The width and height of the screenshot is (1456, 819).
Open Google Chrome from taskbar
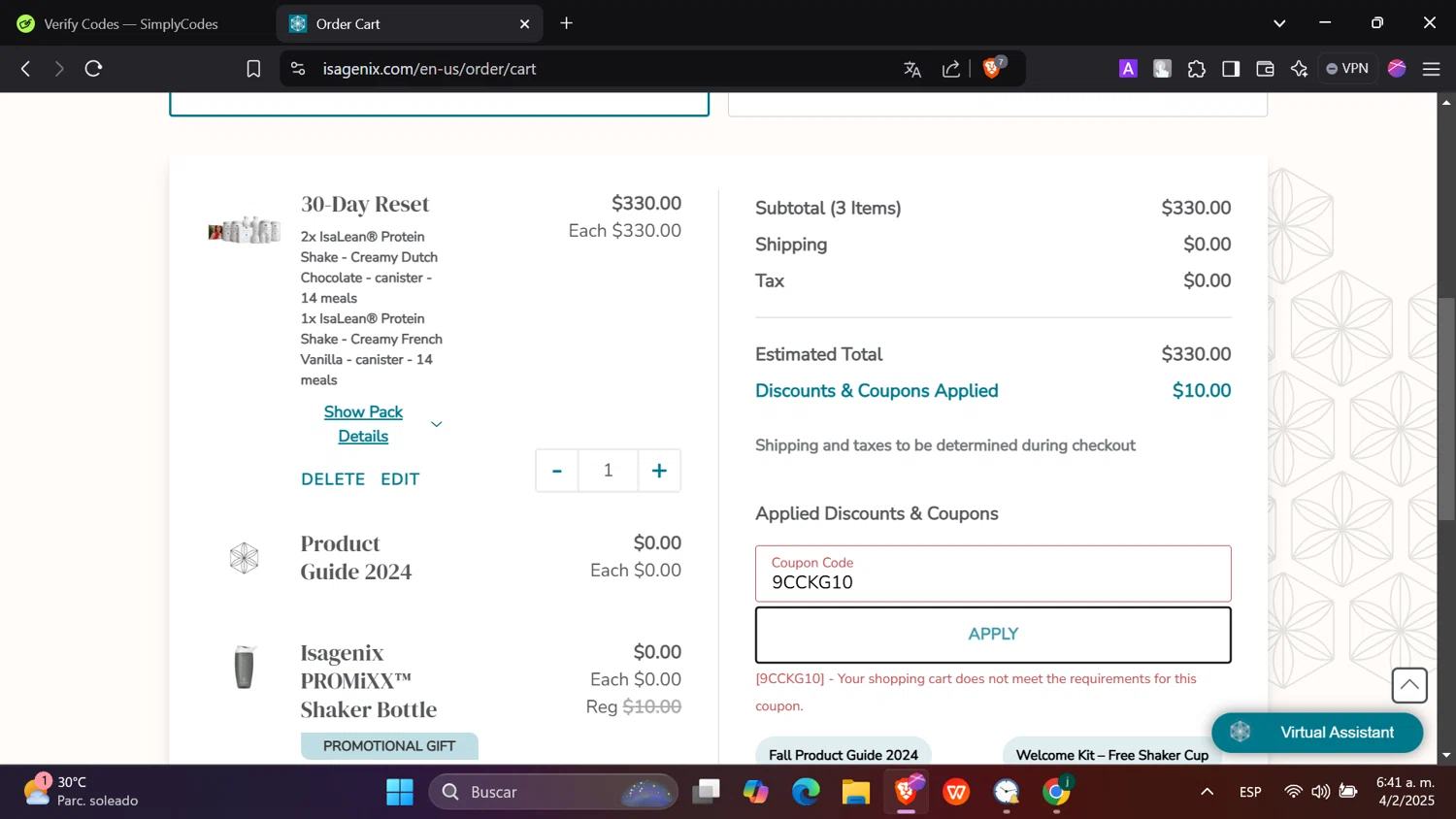[x=1057, y=793]
